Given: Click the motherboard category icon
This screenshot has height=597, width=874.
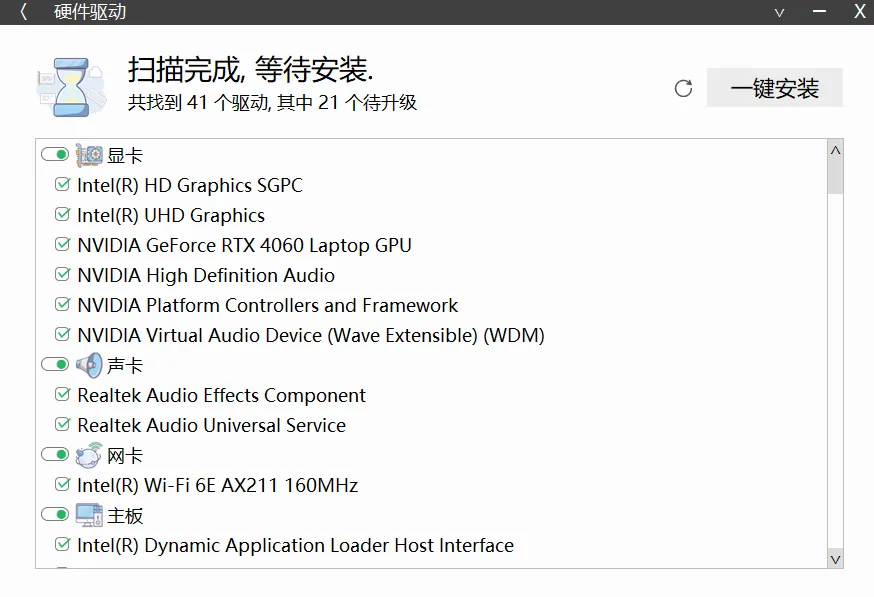Looking at the screenshot, I should click(x=89, y=515).
